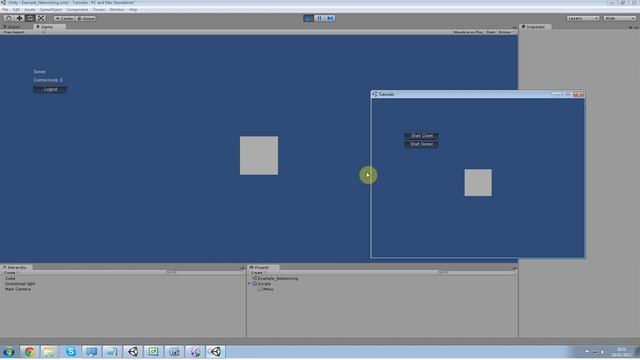Open the Layers dropdown
Screen dimensions: 640x360
583,18
